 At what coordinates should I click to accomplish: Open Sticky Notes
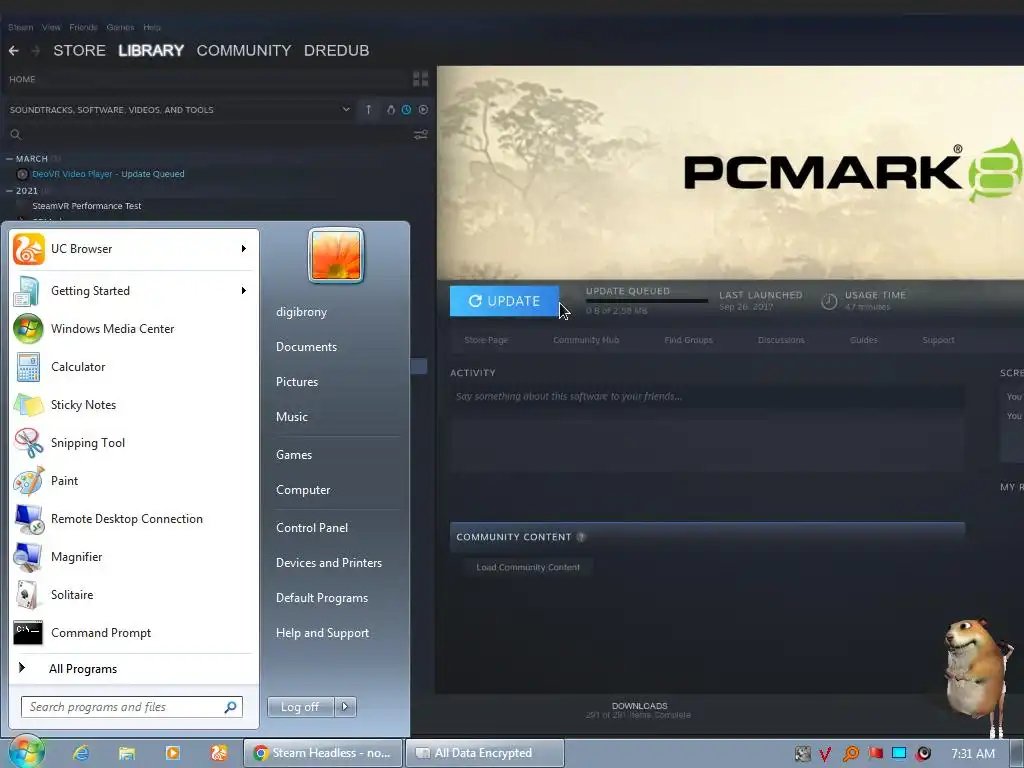[x=134, y=405]
